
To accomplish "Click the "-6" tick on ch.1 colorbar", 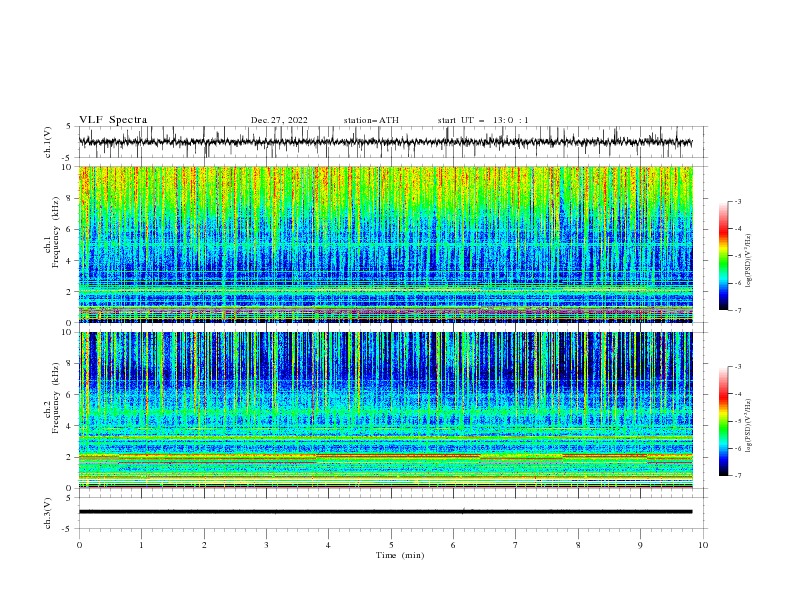I will [x=738, y=283].
